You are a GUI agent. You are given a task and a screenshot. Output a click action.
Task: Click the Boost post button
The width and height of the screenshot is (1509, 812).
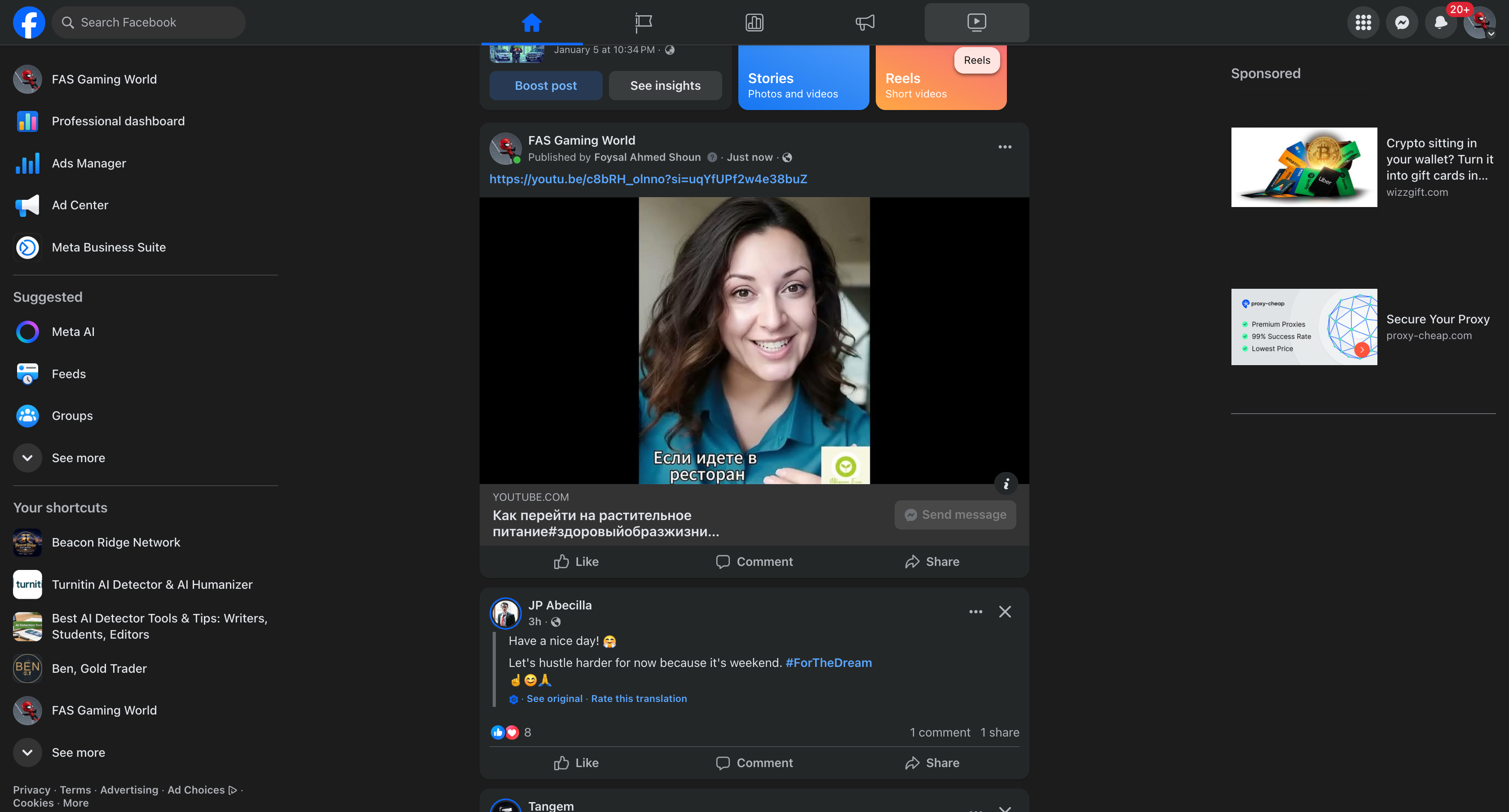545,85
